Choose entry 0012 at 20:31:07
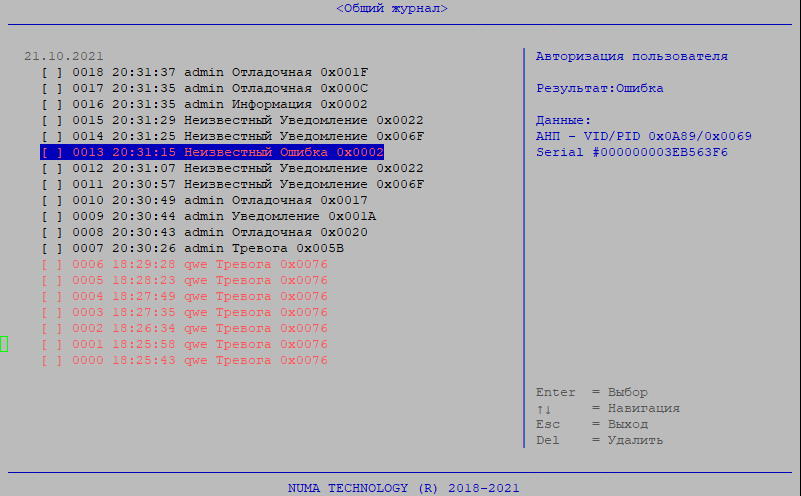This screenshot has width=801, height=496. pos(248,169)
